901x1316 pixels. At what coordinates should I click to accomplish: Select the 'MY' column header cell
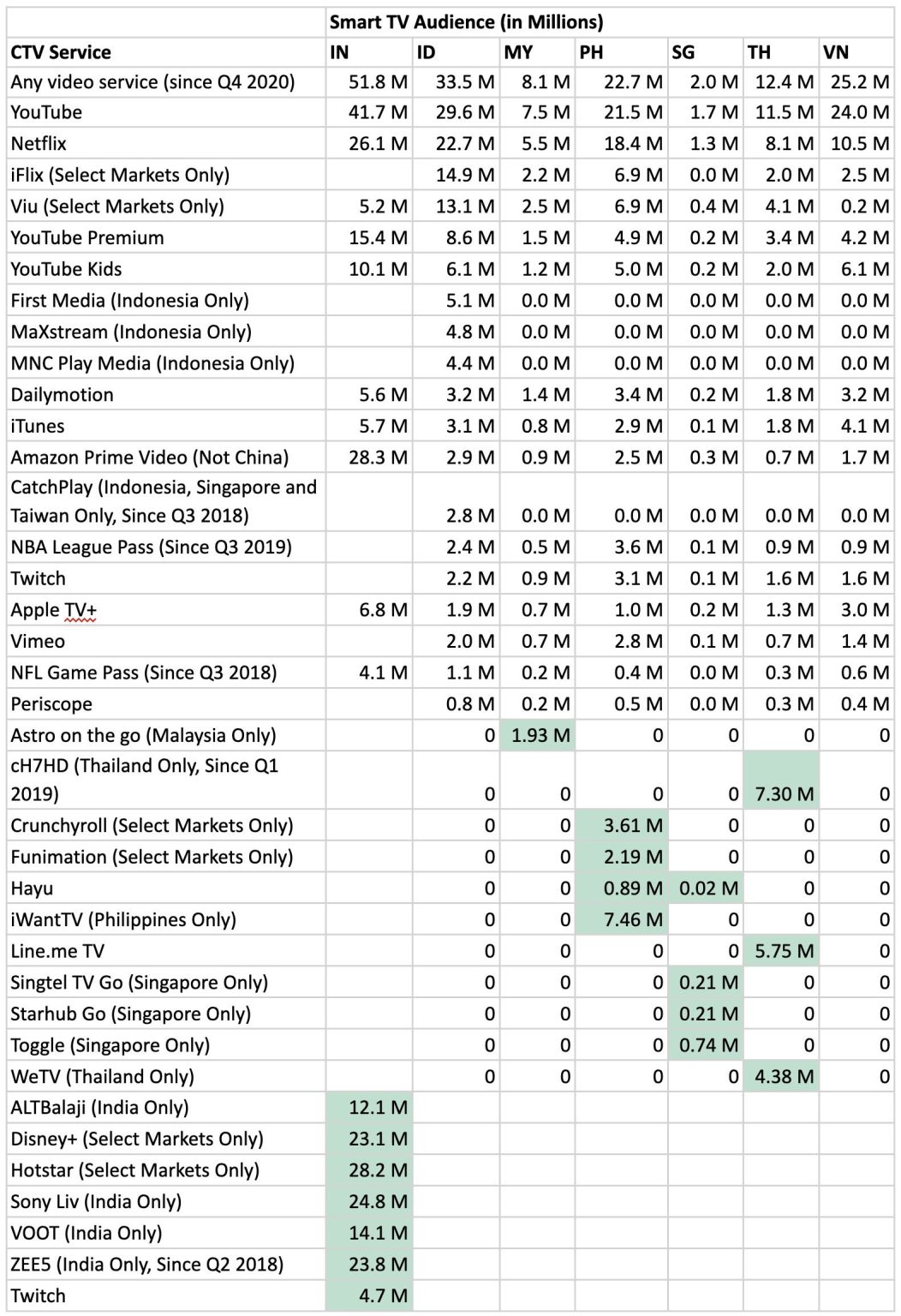click(x=537, y=52)
